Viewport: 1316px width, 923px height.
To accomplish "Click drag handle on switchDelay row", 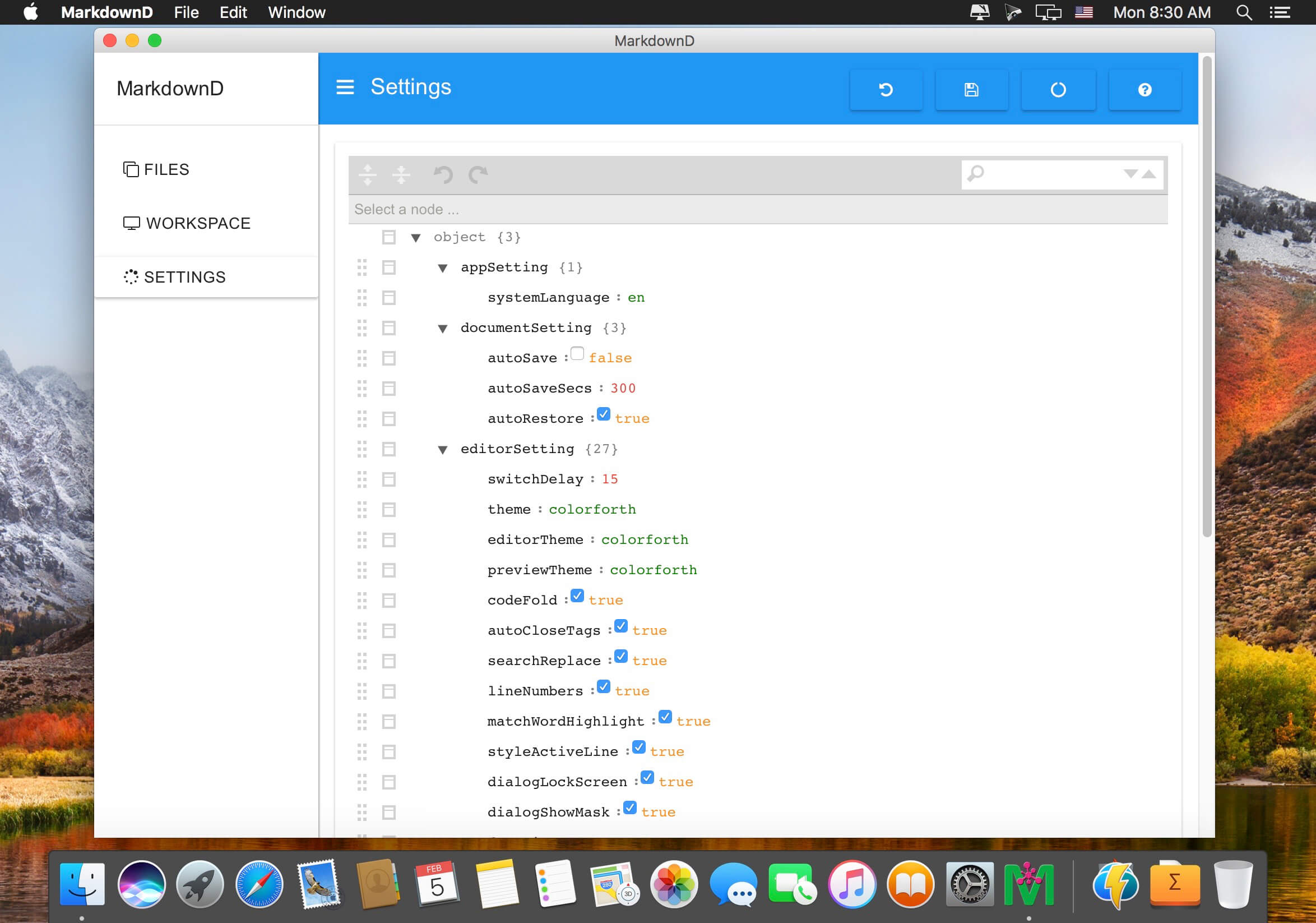I will click(x=362, y=479).
